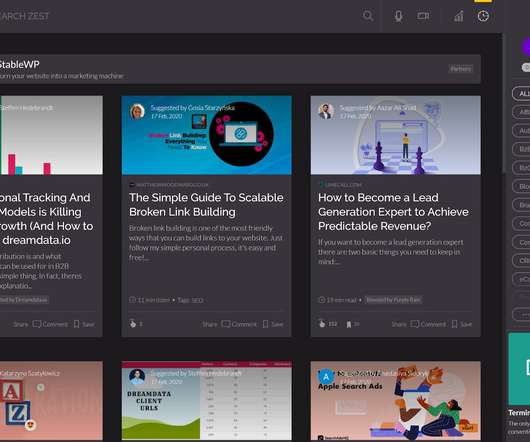
Task: Click the avatar on Lead Generation card
Action: (326, 111)
